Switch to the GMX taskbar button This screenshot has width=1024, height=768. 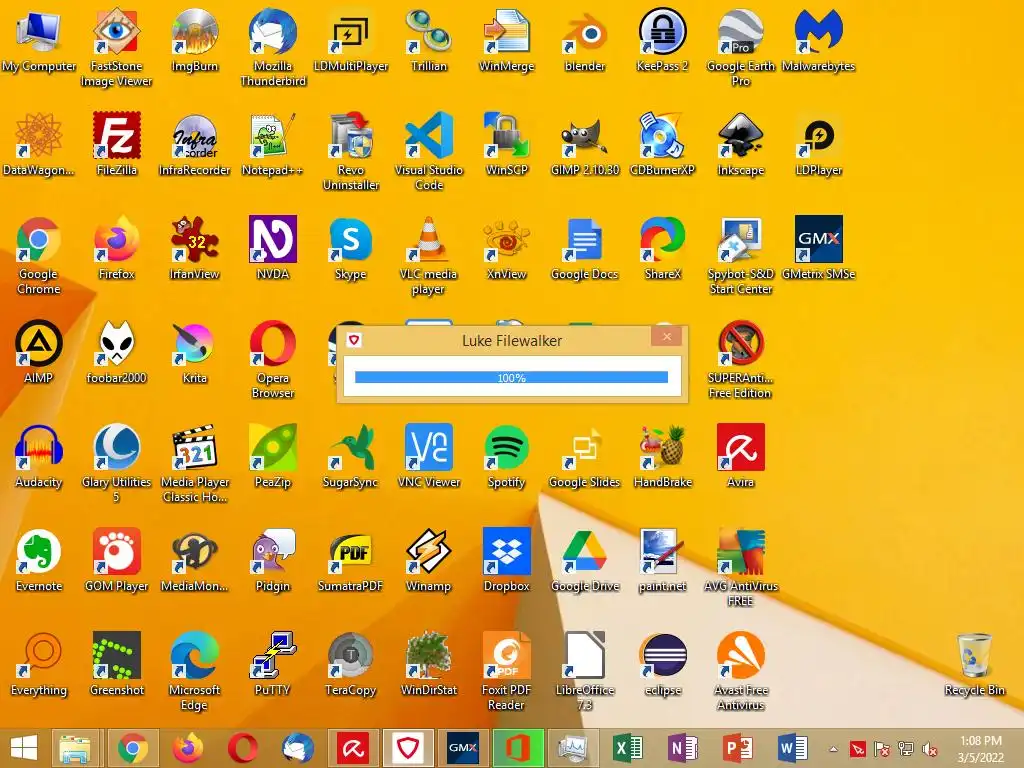(463, 748)
